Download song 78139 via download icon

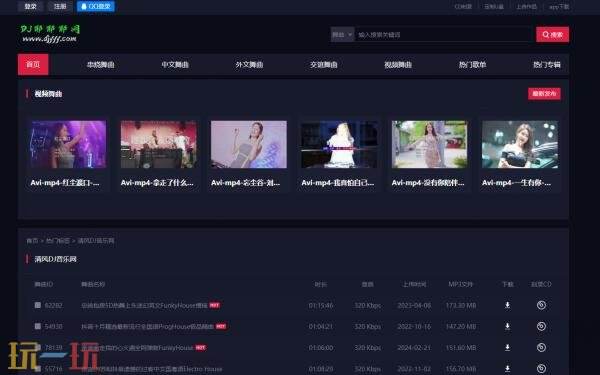[x=507, y=347]
